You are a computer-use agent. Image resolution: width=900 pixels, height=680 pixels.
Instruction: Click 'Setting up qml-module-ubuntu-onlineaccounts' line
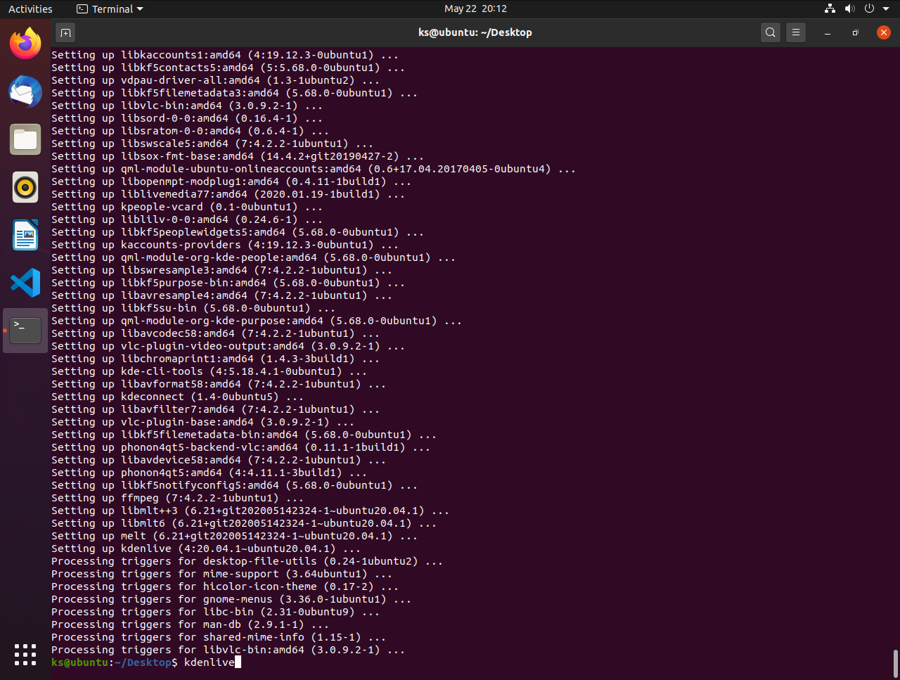313,169
